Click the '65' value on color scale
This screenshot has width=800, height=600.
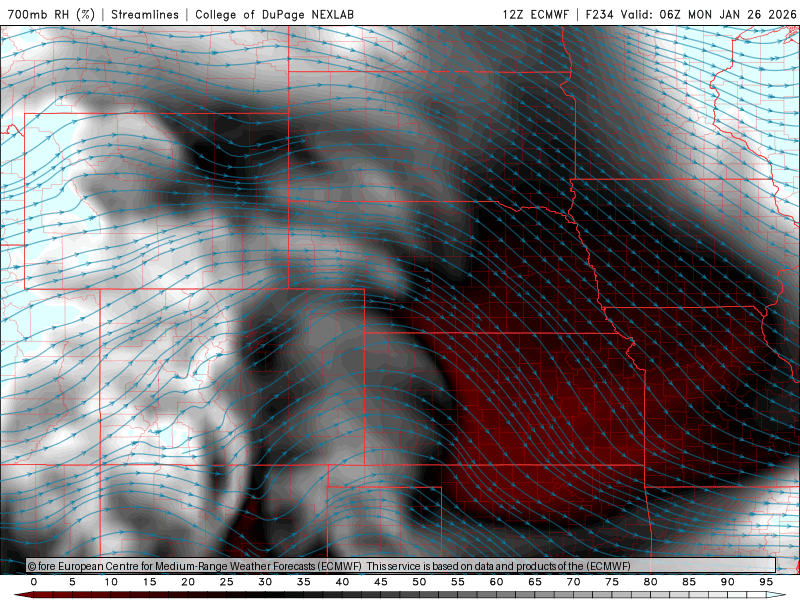(535, 582)
